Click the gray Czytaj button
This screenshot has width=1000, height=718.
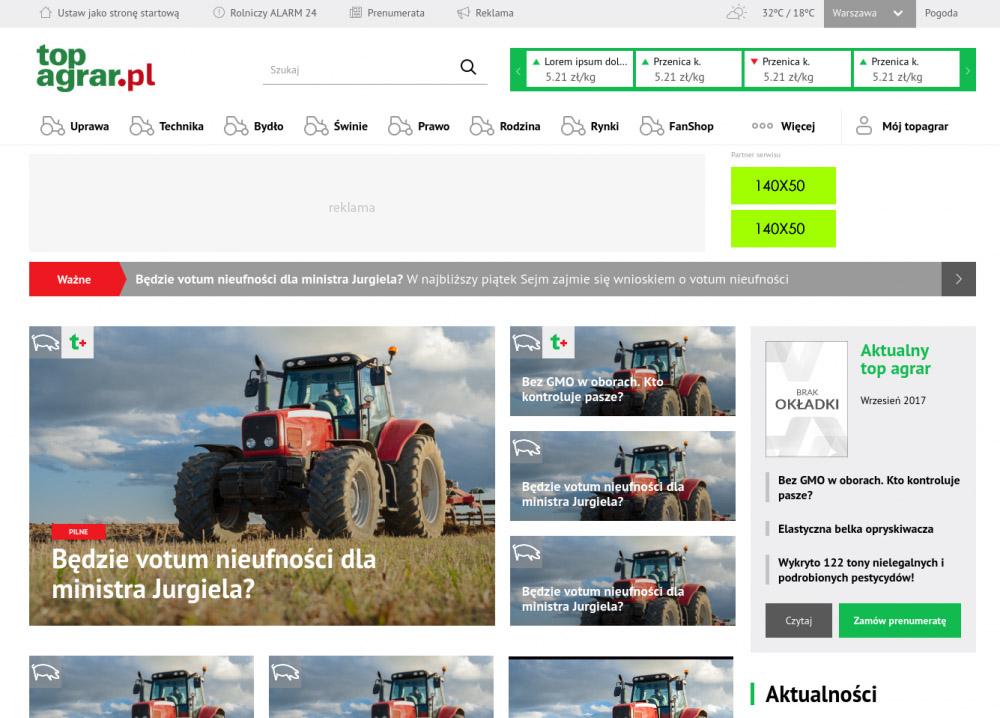[x=798, y=620]
